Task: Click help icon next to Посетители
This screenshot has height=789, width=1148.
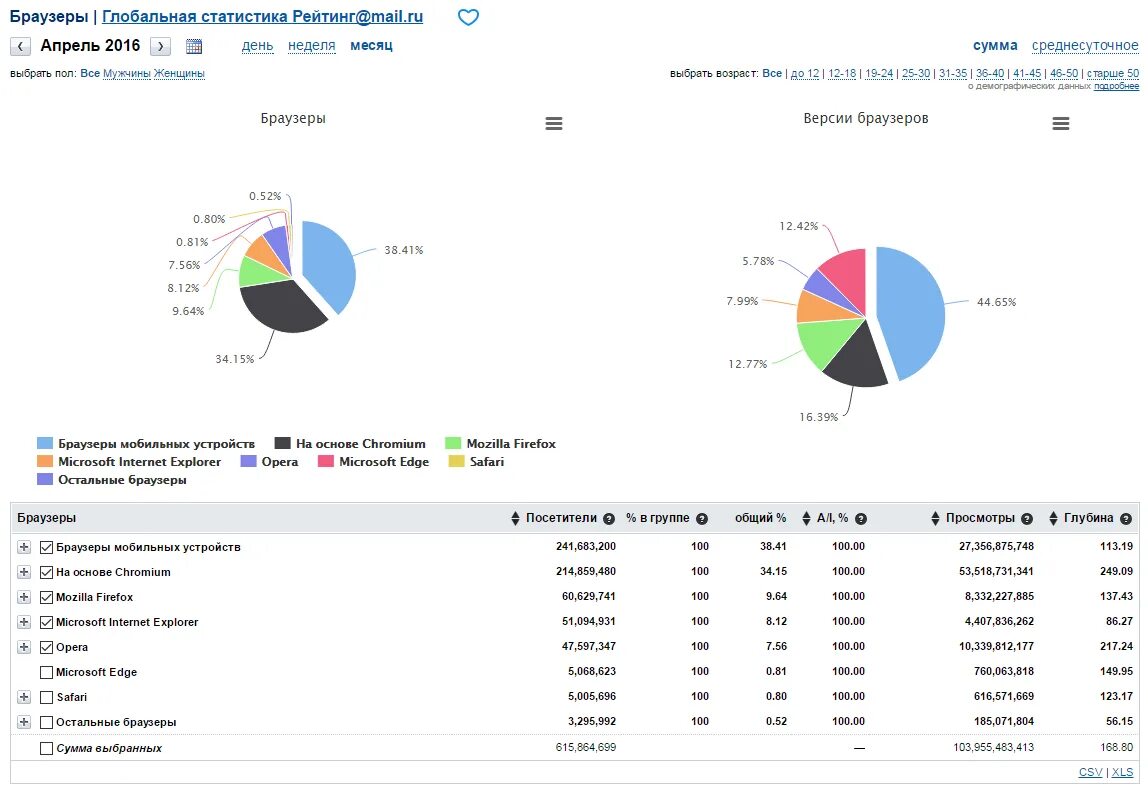Action: tap(608, 519)
